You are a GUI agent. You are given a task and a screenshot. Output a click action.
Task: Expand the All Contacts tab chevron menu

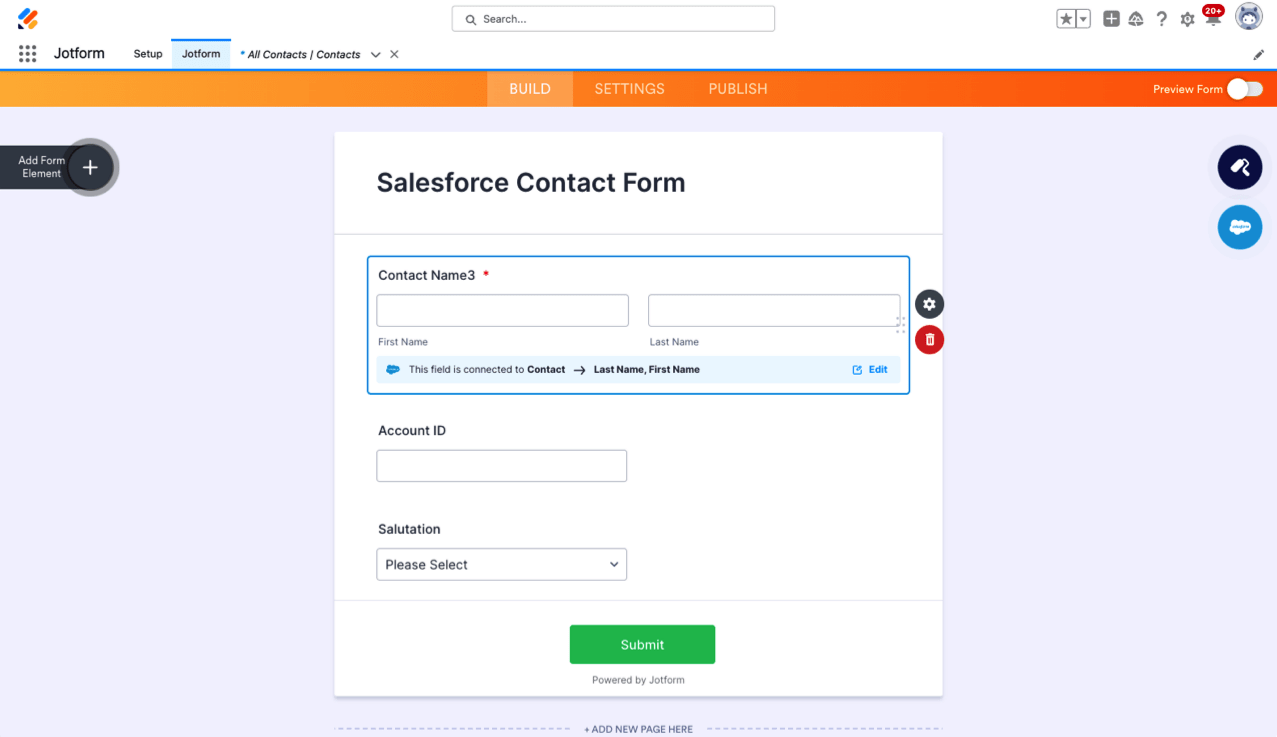(x=375, y=55)
